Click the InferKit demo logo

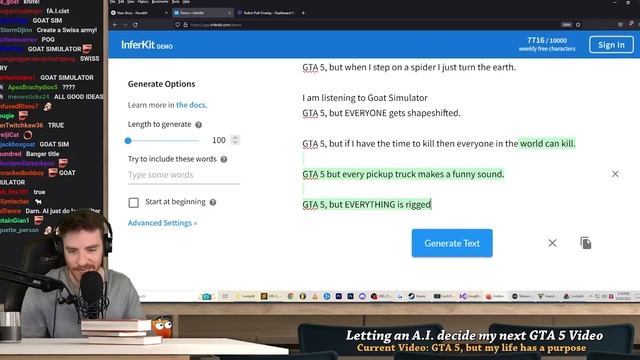click(147, 45)
